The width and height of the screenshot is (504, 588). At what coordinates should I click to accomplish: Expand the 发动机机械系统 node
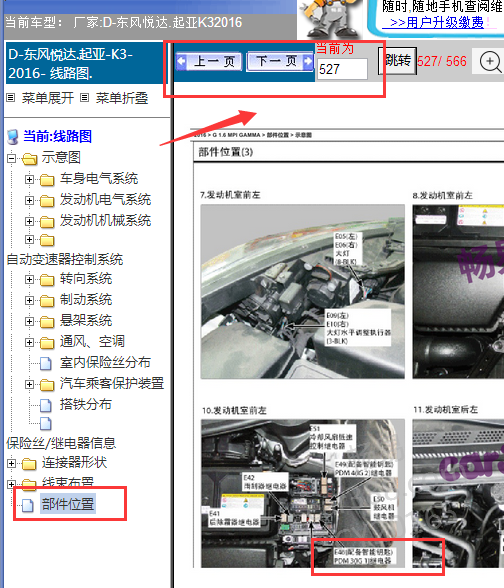pos(29,221)
